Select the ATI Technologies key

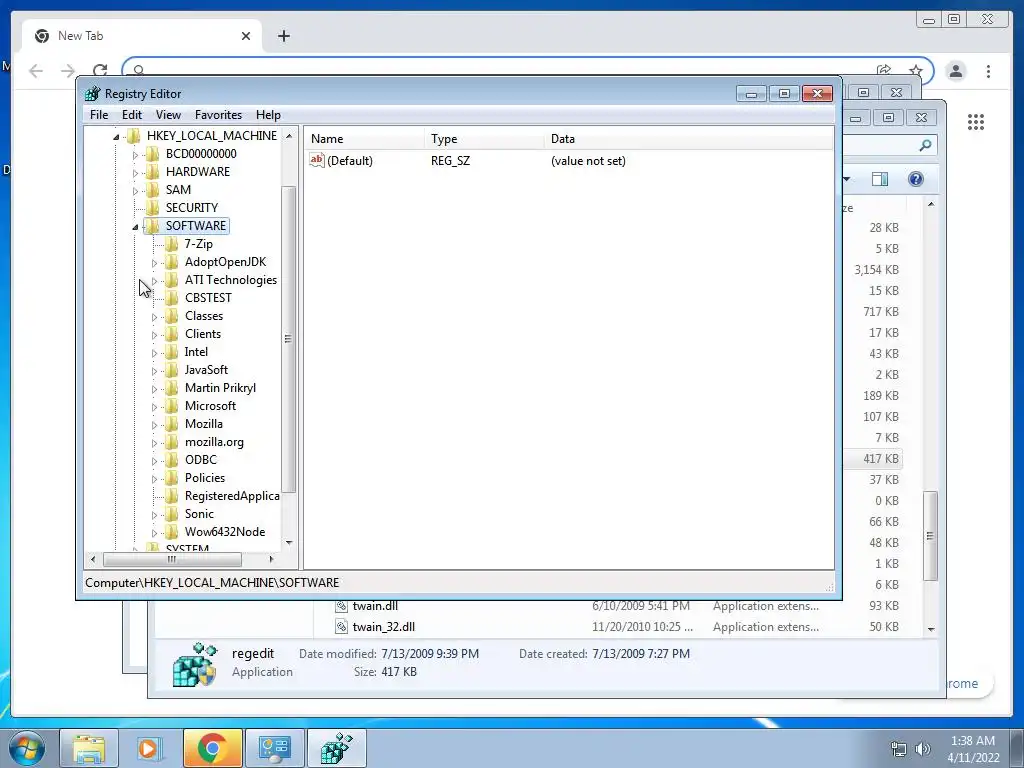tap(231, 280)
